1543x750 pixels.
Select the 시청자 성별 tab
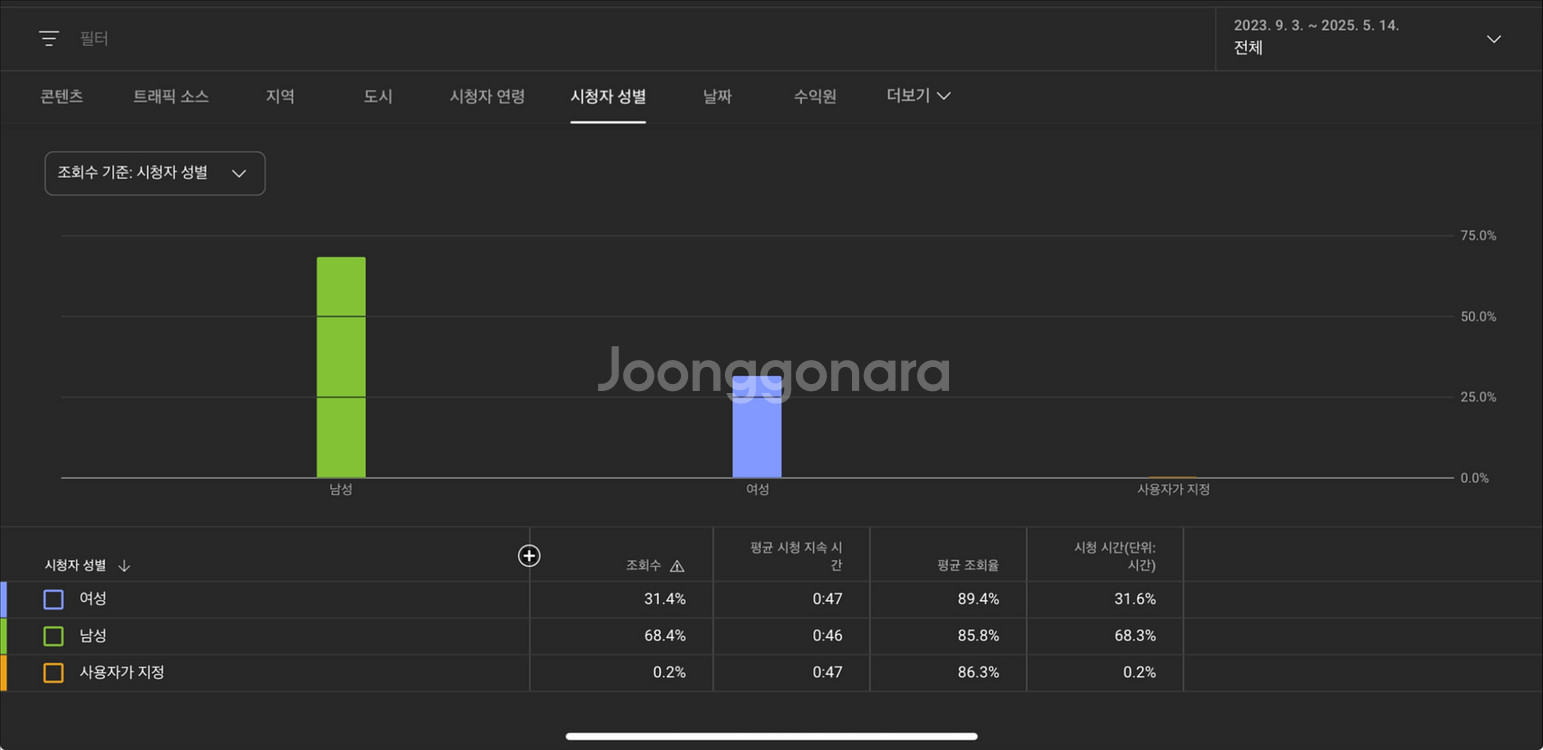pos(608,97)
